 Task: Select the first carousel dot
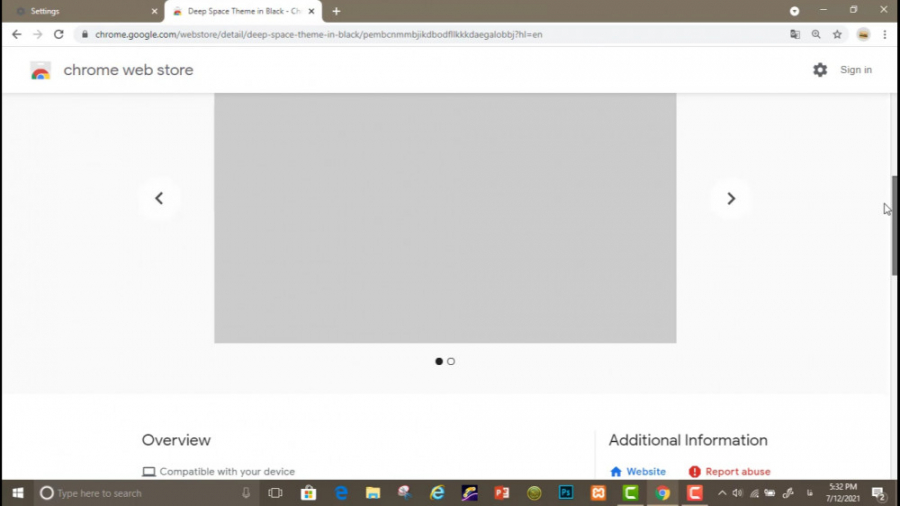point(439,361)
